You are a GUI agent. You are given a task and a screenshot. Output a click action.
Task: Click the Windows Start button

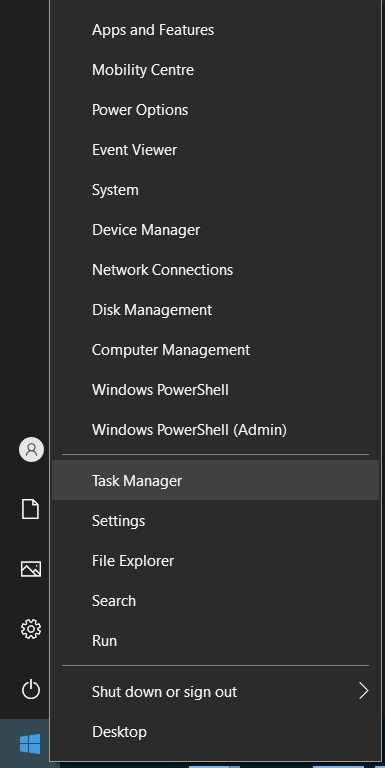(x=29, y=744)
